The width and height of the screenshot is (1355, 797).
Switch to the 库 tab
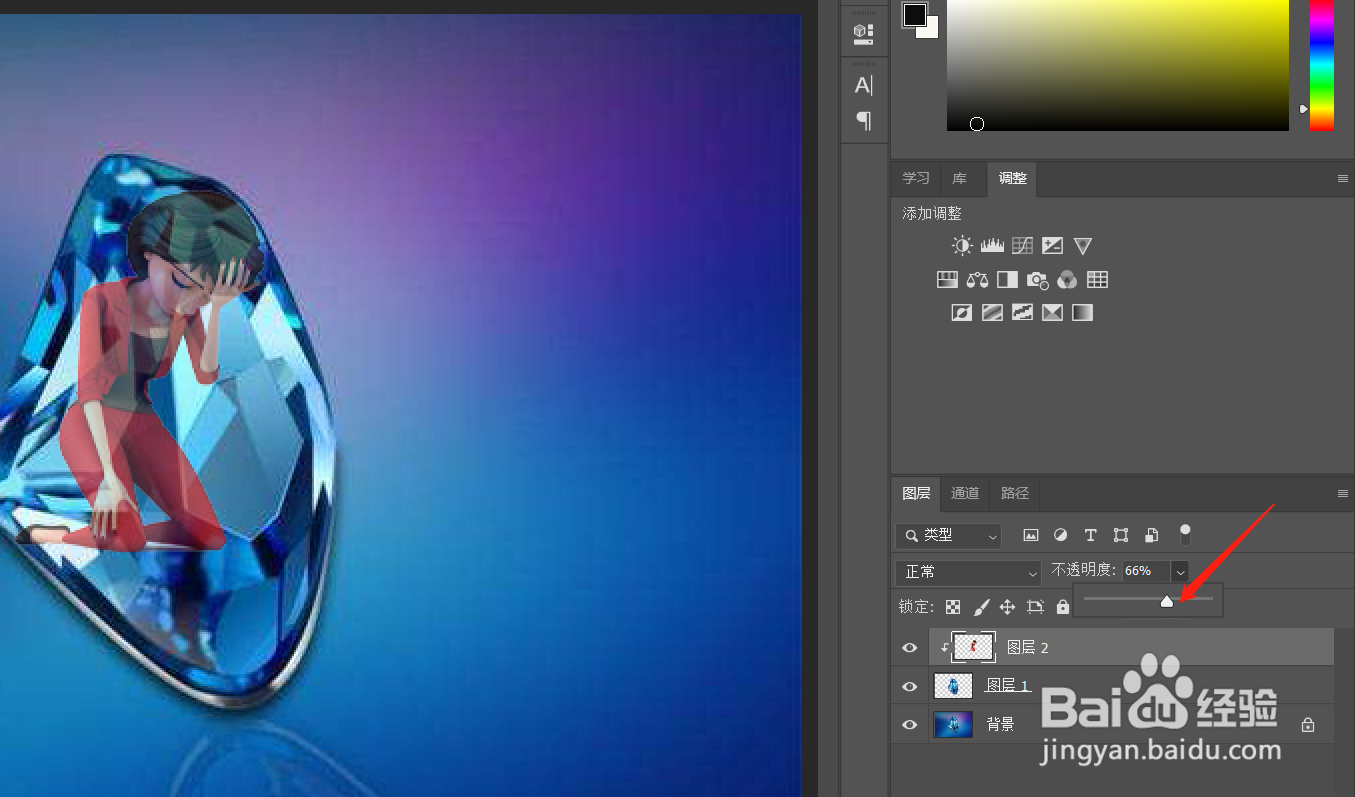click(x=959, y=179)
